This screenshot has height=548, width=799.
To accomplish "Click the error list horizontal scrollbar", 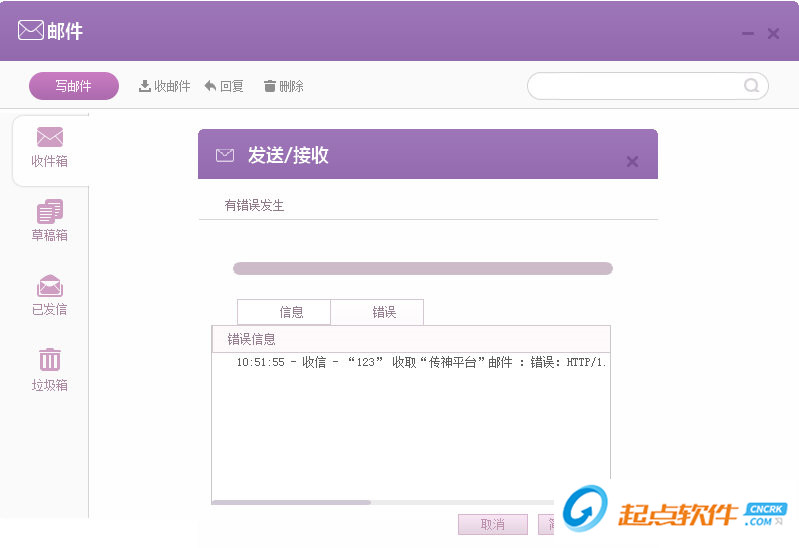I will pos(291,502).
